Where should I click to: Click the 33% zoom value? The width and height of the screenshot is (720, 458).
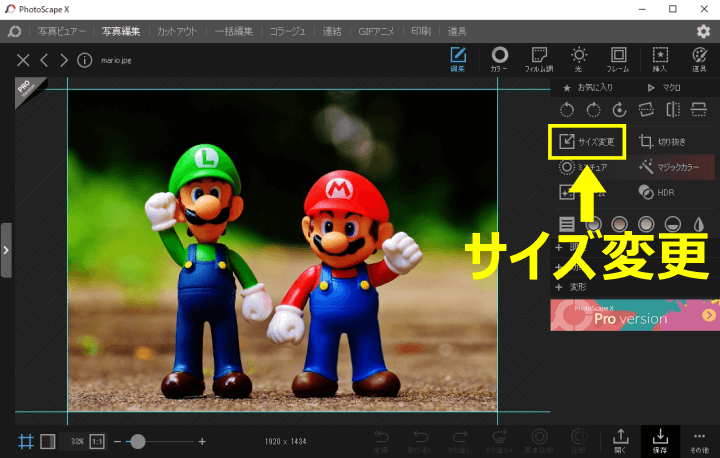pos(77,441)
